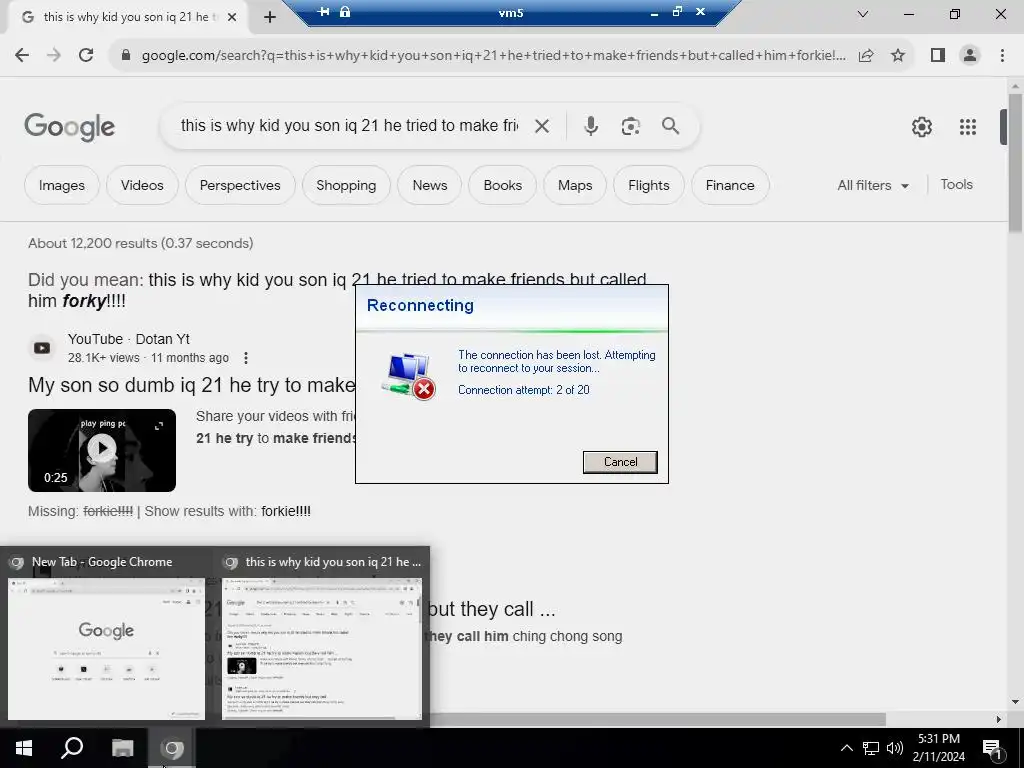Click the Did you mean suggestion link
The height and width of the screenshot is (768, 1024).
pyautogui.click(x=337, y=290)
